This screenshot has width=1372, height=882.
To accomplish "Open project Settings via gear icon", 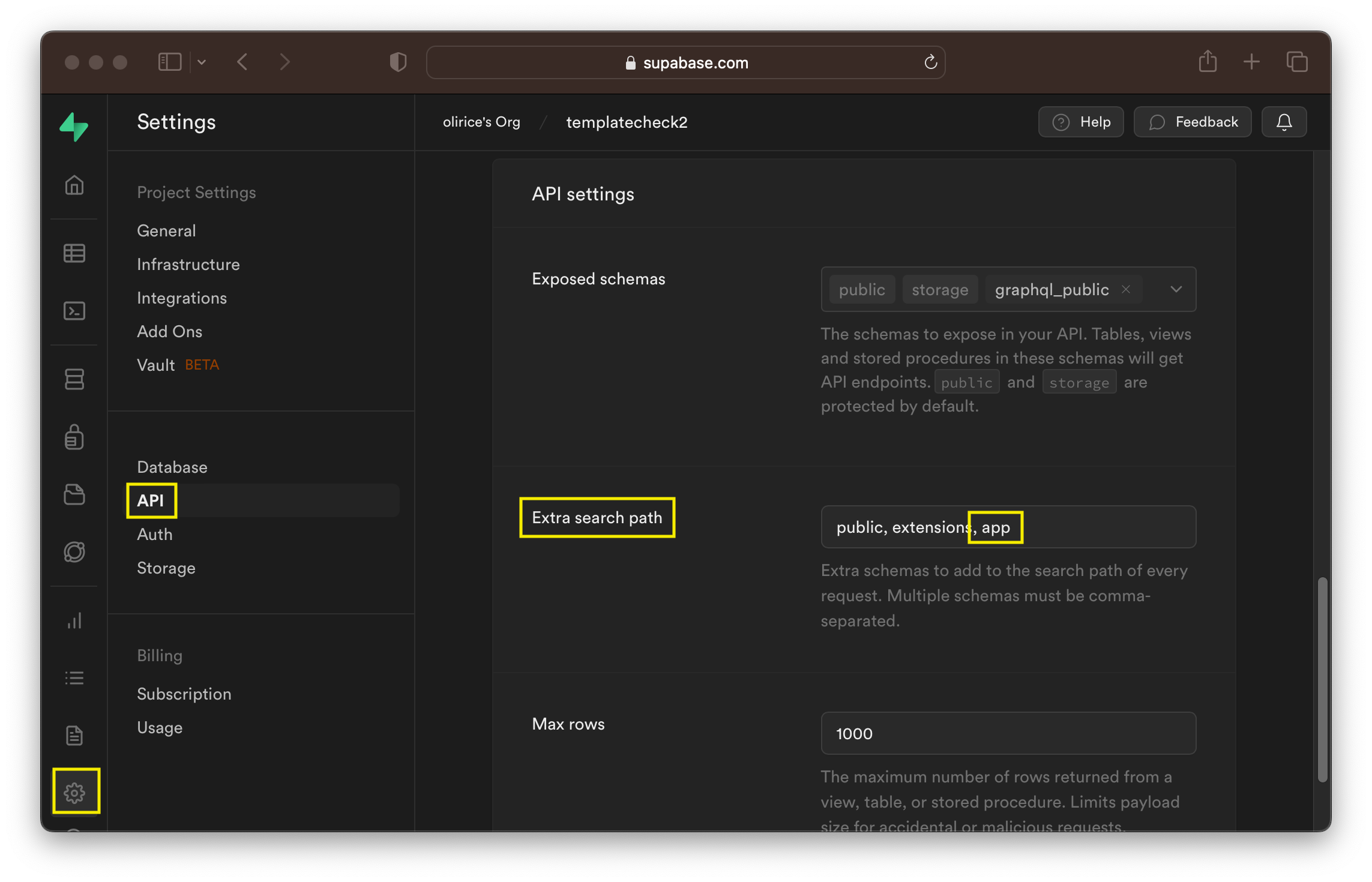I will tap(76, 791).
